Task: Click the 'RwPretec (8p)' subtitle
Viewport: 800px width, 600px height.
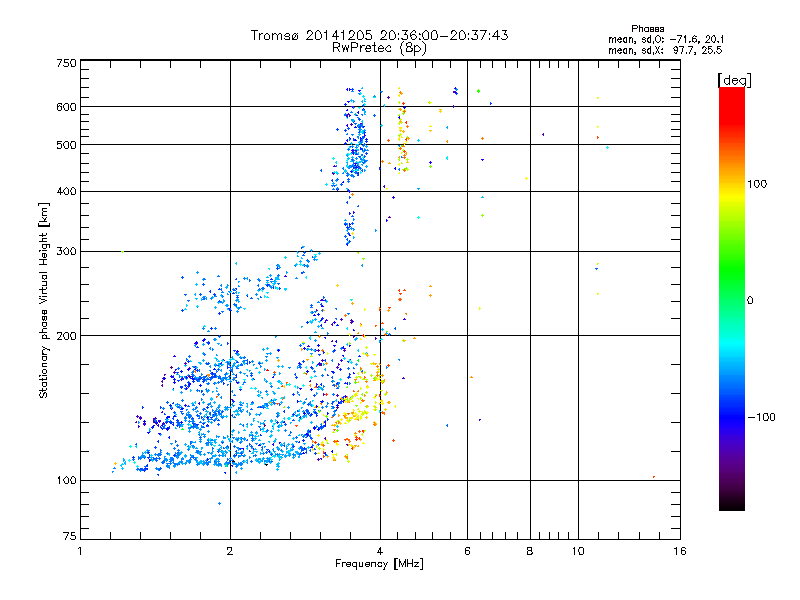Action: pyautogui.click(x=379, y=48)
